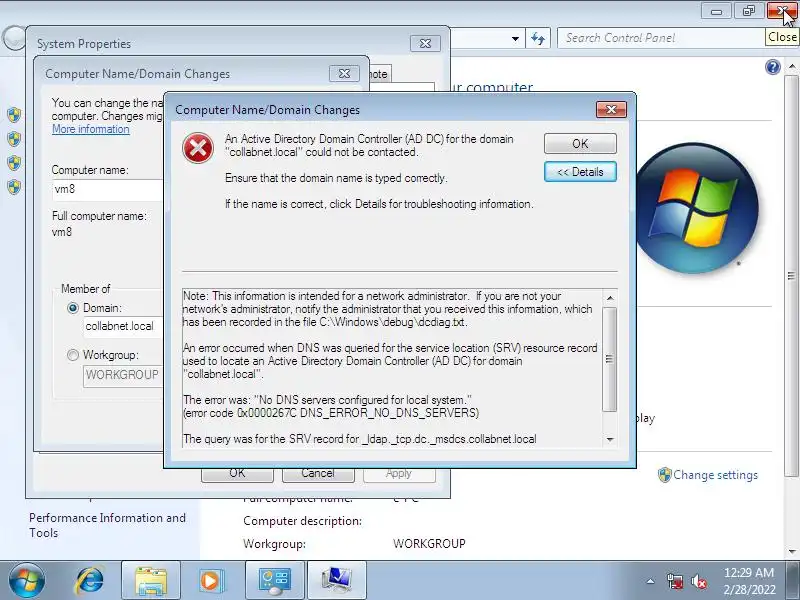
Task: Launch Internet Explorer from taskbar
Action: tap(90, 581)
